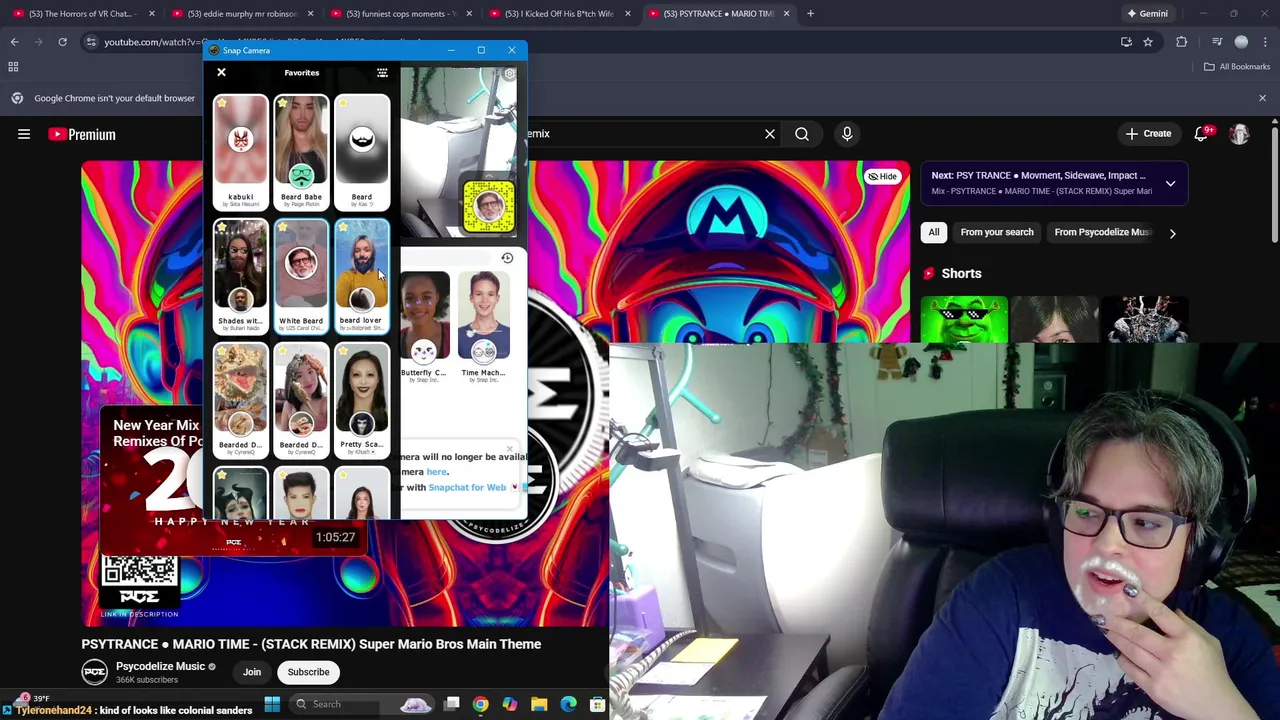Clear the YouTube search box

770,134
